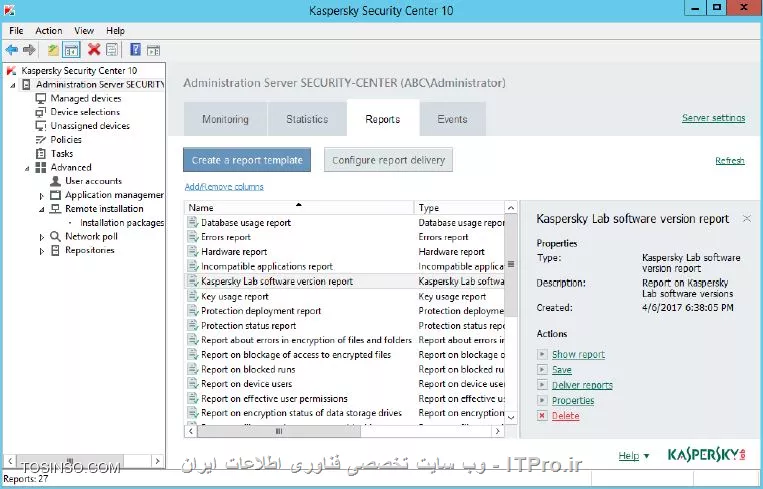Click the Hardware report document icon
This screenshot has height=489, width=763.
tap(193, 252)
